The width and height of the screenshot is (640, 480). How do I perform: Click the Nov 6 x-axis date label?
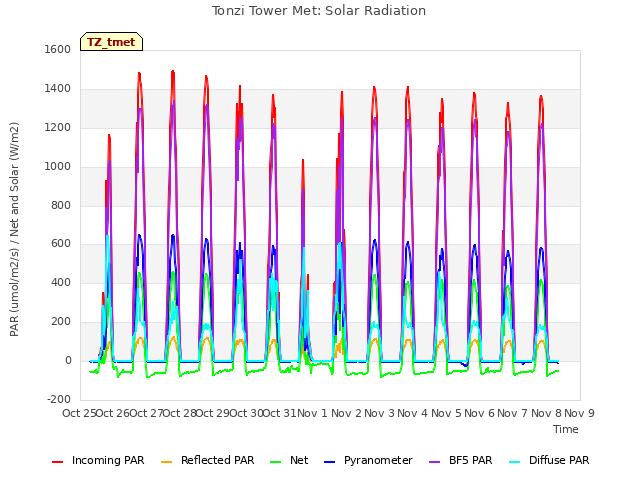click(x=479, y=413)
